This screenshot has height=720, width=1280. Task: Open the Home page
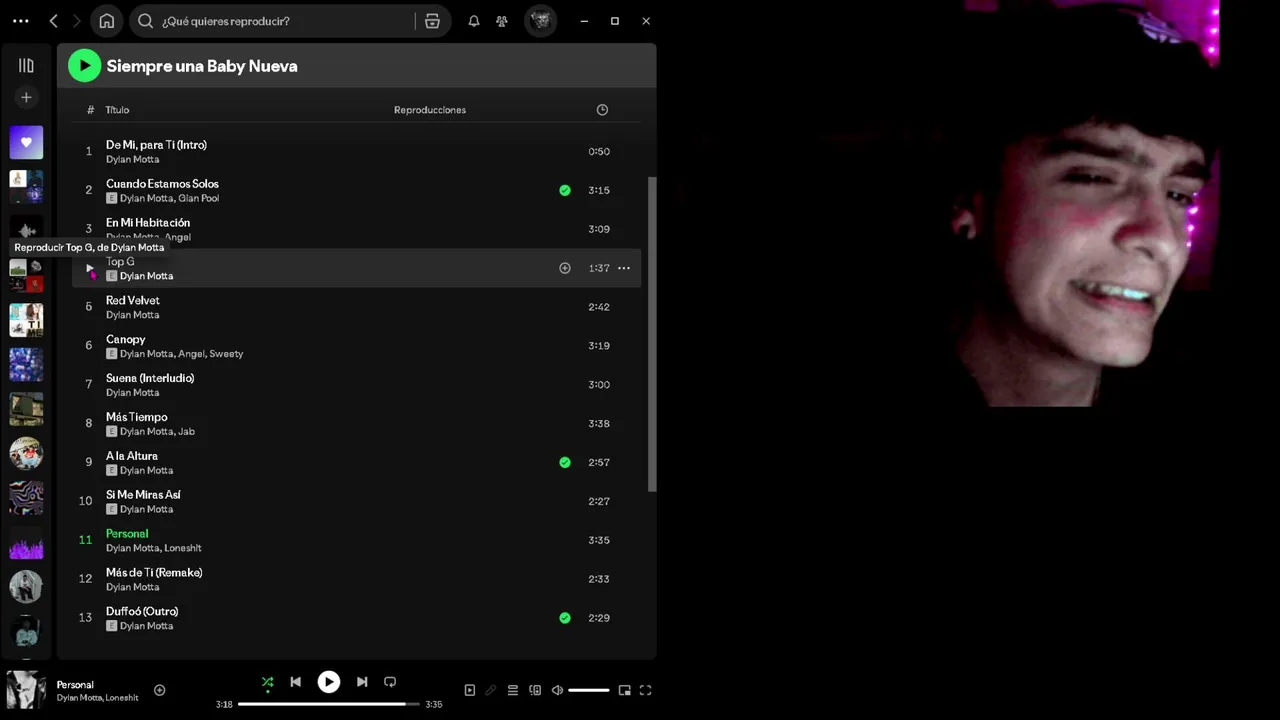107,21
